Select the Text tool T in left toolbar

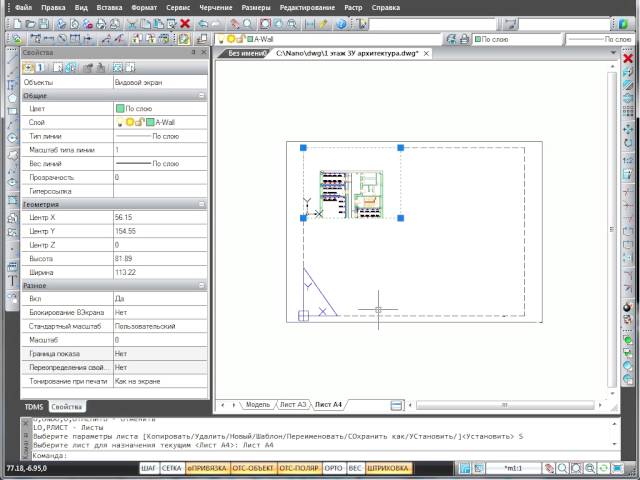pos(12,281)
